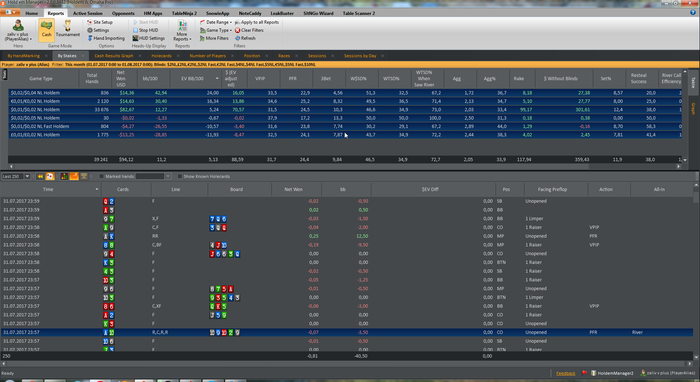The image size is (700, 382).
Task: Open More Filters
Action: 214,38
